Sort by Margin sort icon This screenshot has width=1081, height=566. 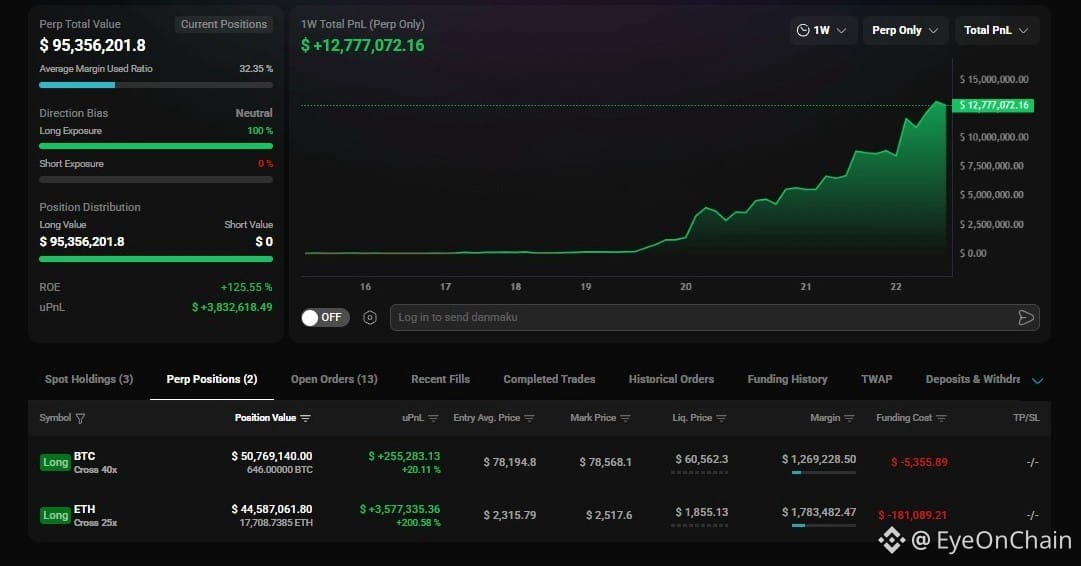click(x=849, y=418)
